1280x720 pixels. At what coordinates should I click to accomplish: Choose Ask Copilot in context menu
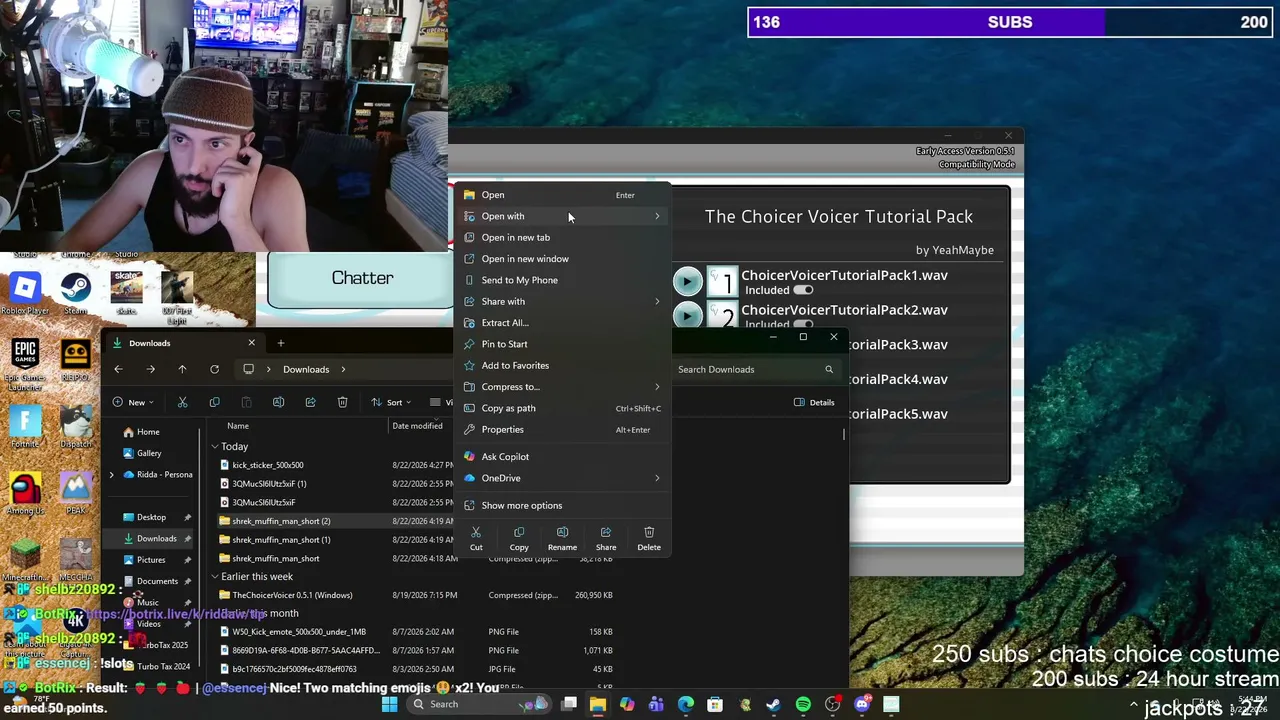tap(562, 457)
